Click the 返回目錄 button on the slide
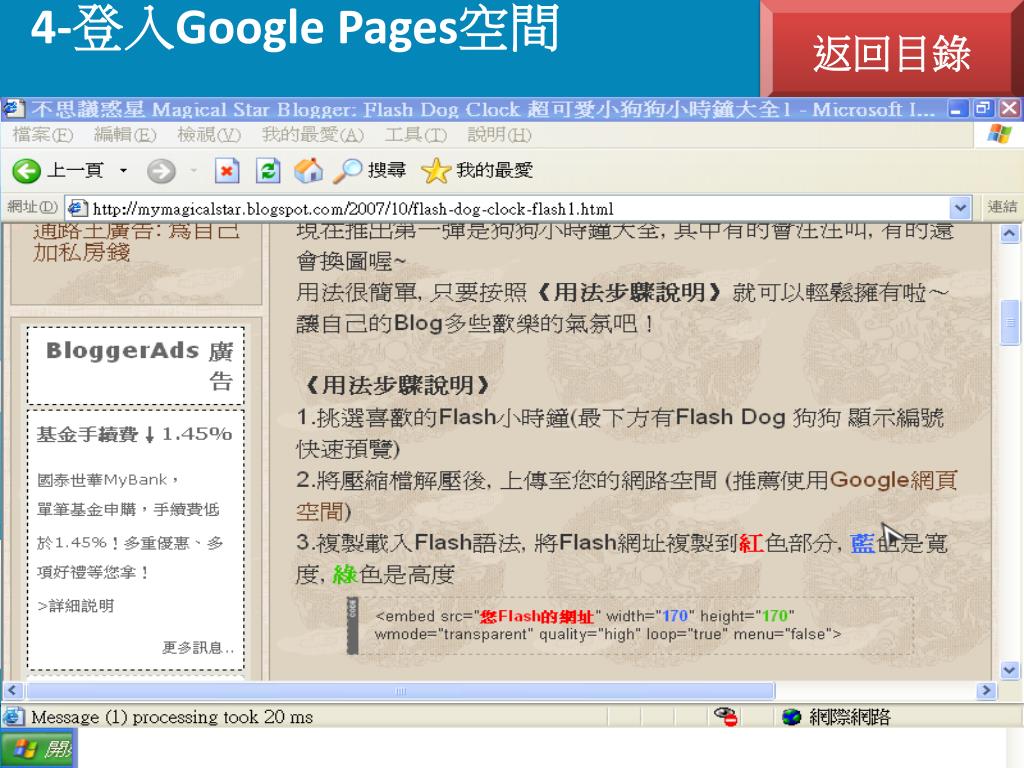 [891, 53]
